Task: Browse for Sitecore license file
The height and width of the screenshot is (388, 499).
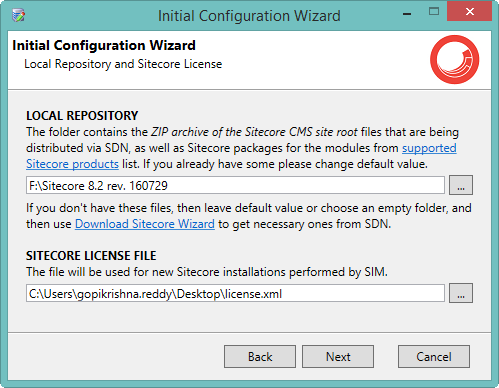Action: point(461,293)
